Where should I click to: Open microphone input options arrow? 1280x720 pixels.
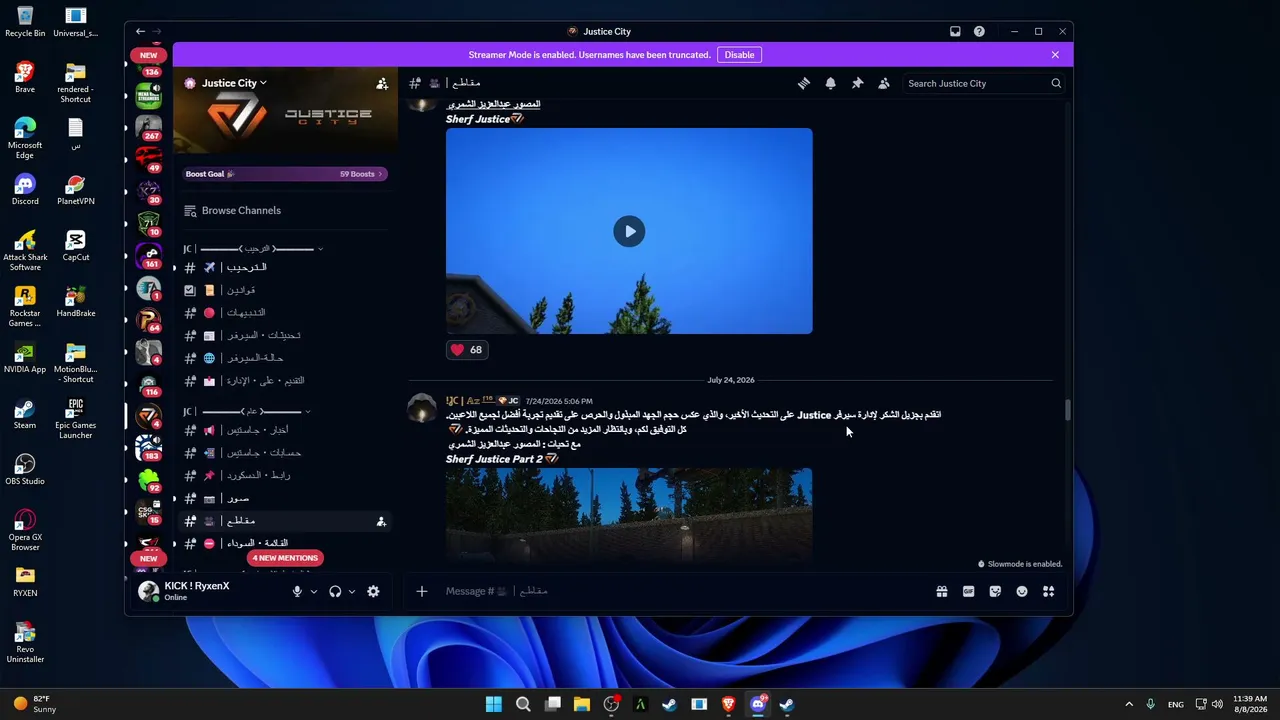pos(313,591)
